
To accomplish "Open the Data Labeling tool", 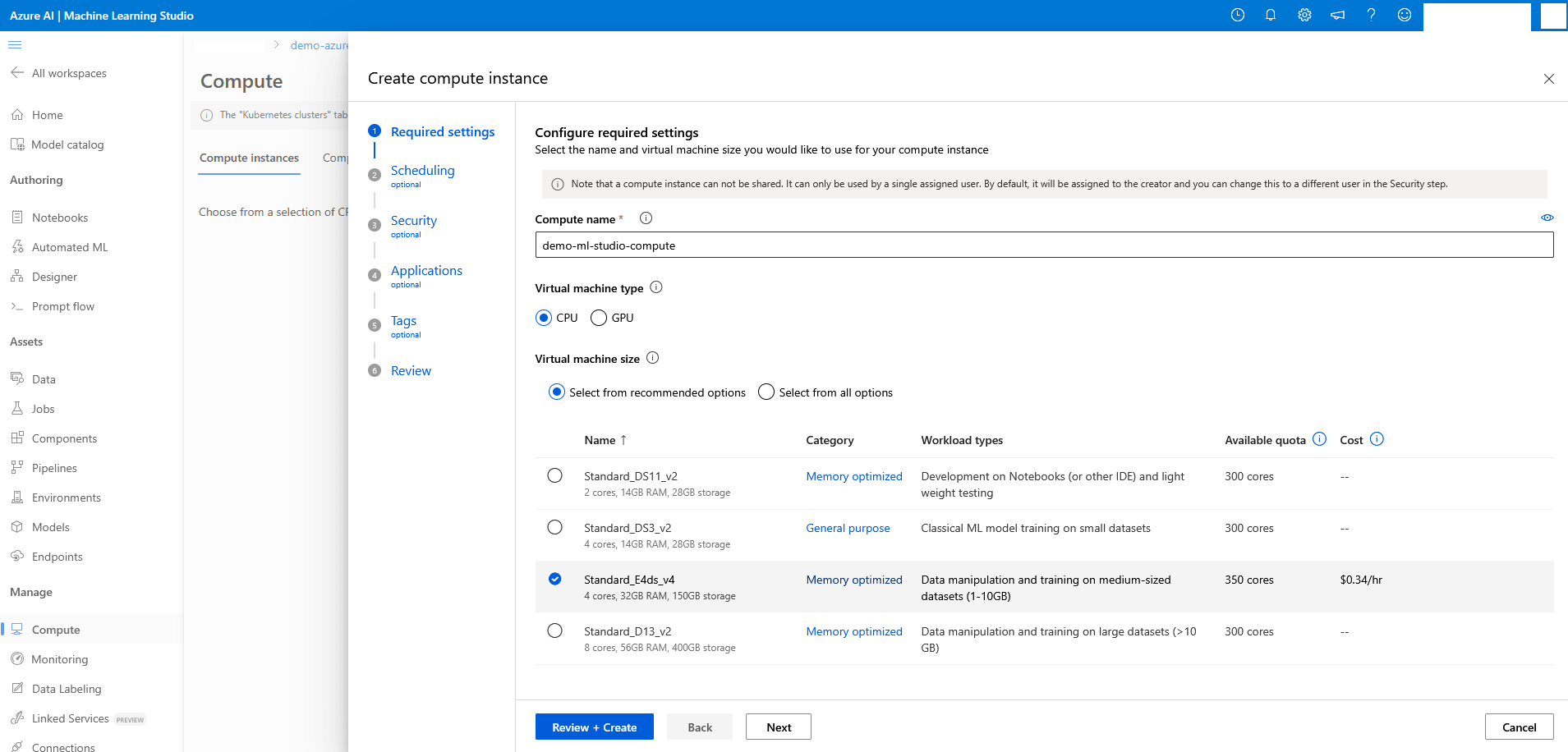I will coord(66,688).
